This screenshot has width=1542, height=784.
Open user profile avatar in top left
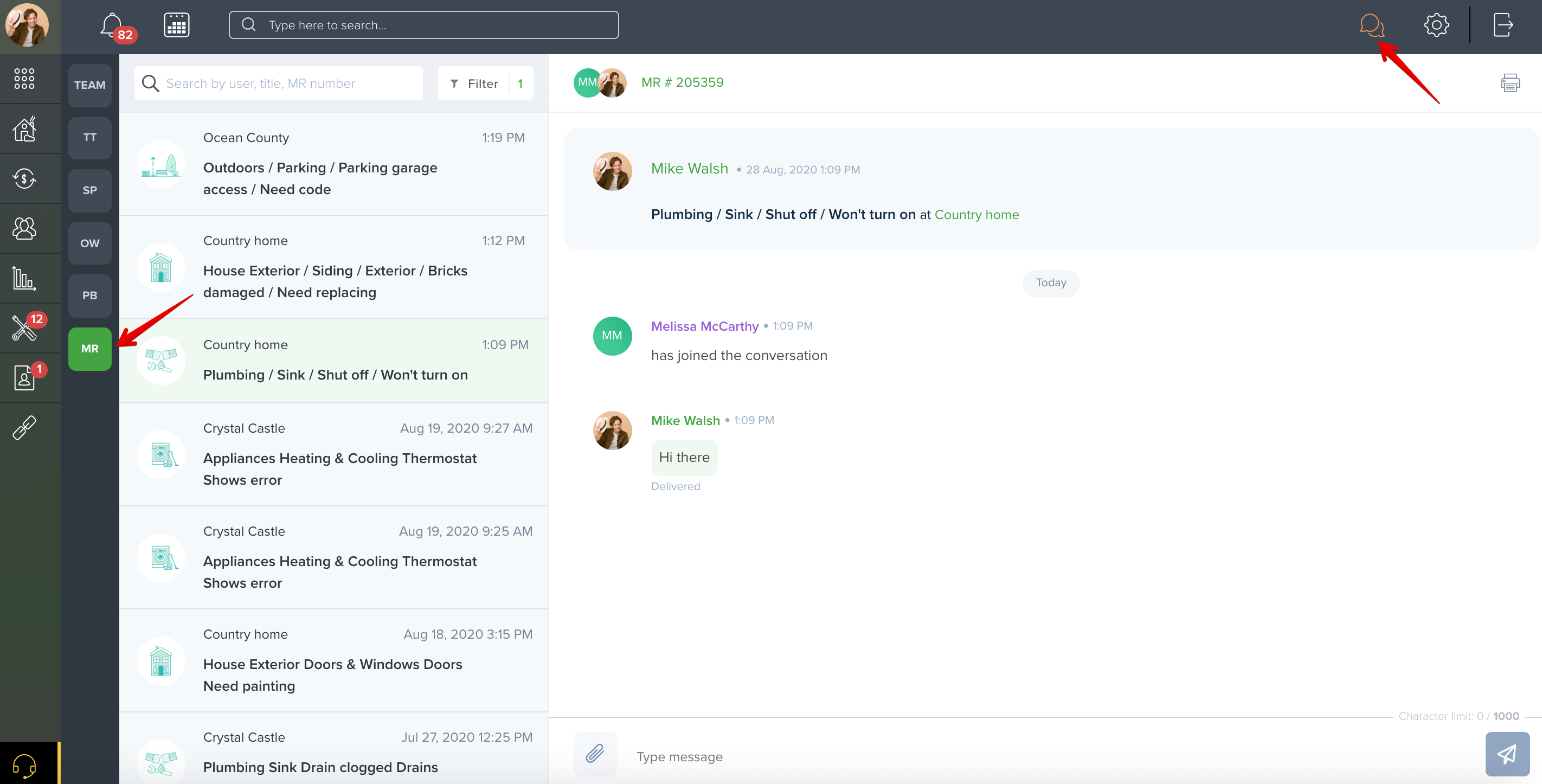point(27,25)
